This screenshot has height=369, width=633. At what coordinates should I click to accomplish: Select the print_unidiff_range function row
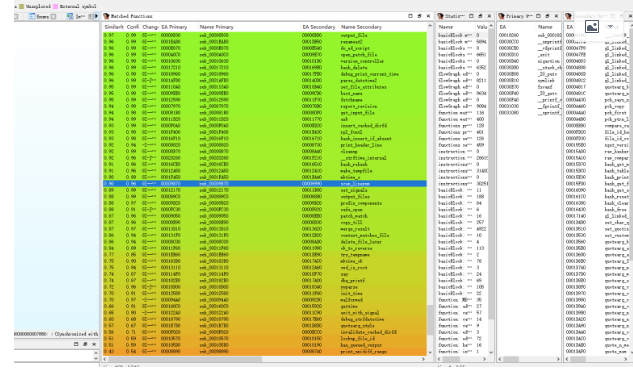(264, 351)
